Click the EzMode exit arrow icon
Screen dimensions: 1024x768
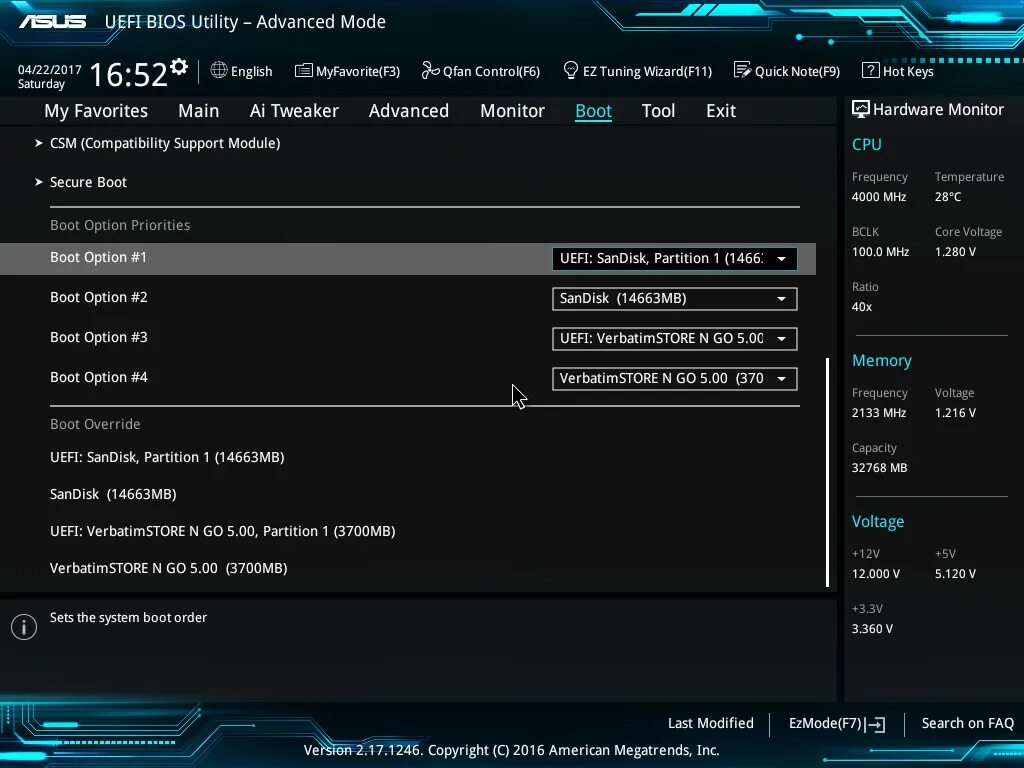pos(875,724)
